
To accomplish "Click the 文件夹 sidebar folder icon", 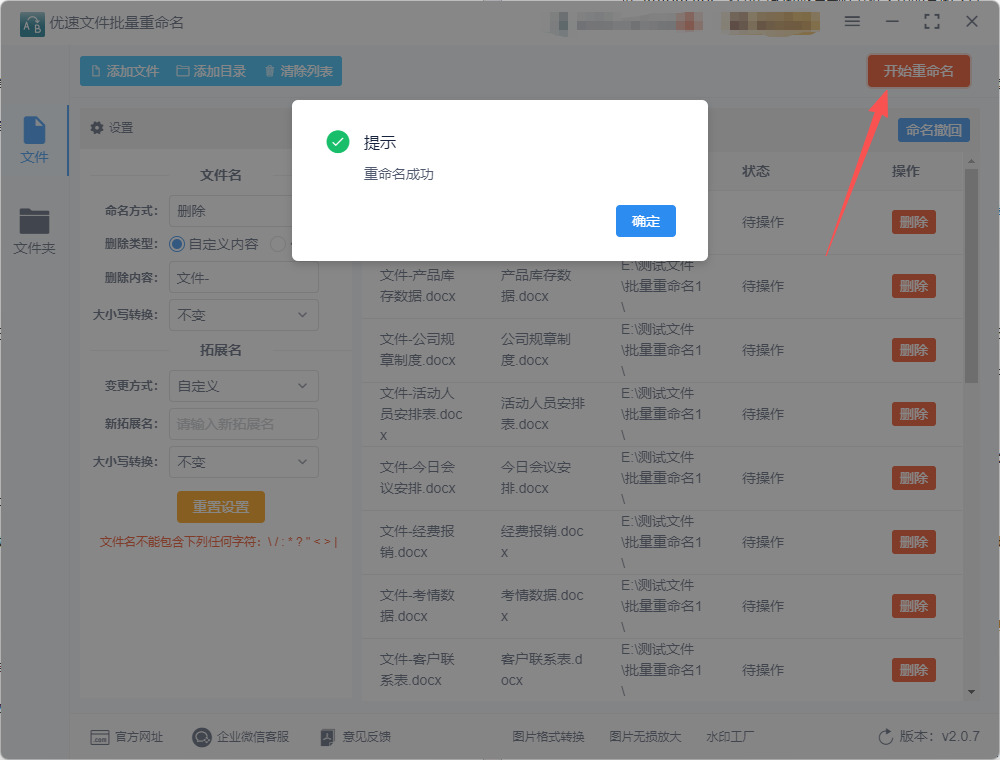I will (34, 221).
